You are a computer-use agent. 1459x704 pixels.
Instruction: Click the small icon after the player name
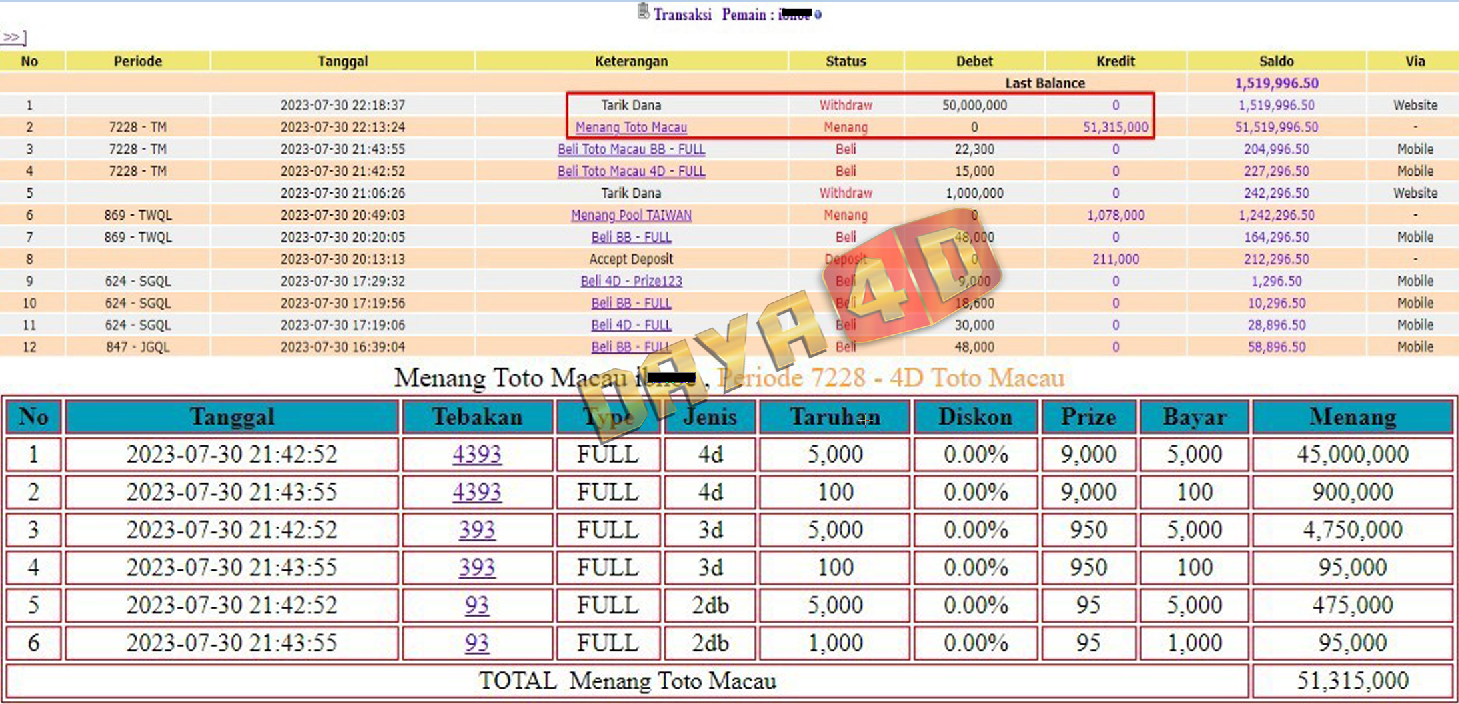818,15
